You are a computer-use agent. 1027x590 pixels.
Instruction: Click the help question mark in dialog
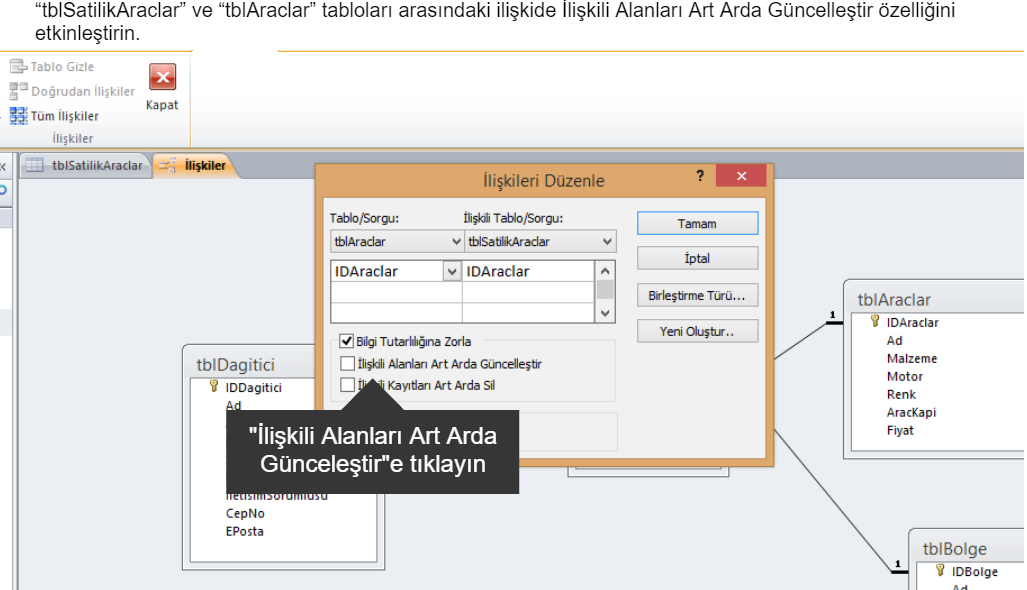point(700,175)
